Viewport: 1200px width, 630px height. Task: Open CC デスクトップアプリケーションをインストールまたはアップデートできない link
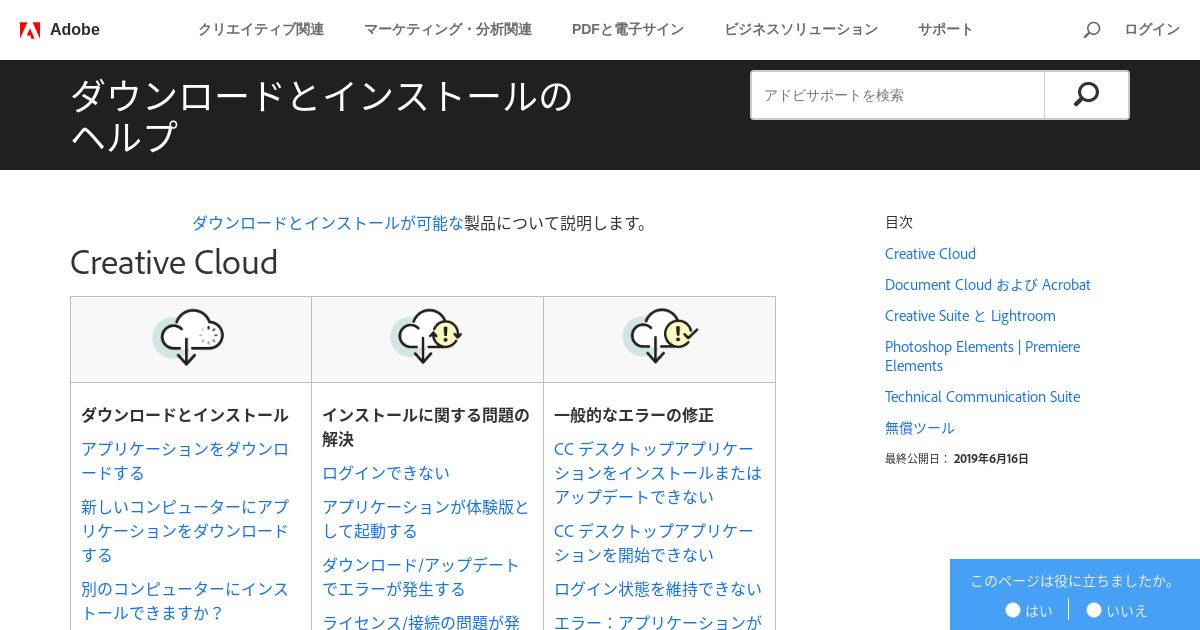(x=658, y=473)
